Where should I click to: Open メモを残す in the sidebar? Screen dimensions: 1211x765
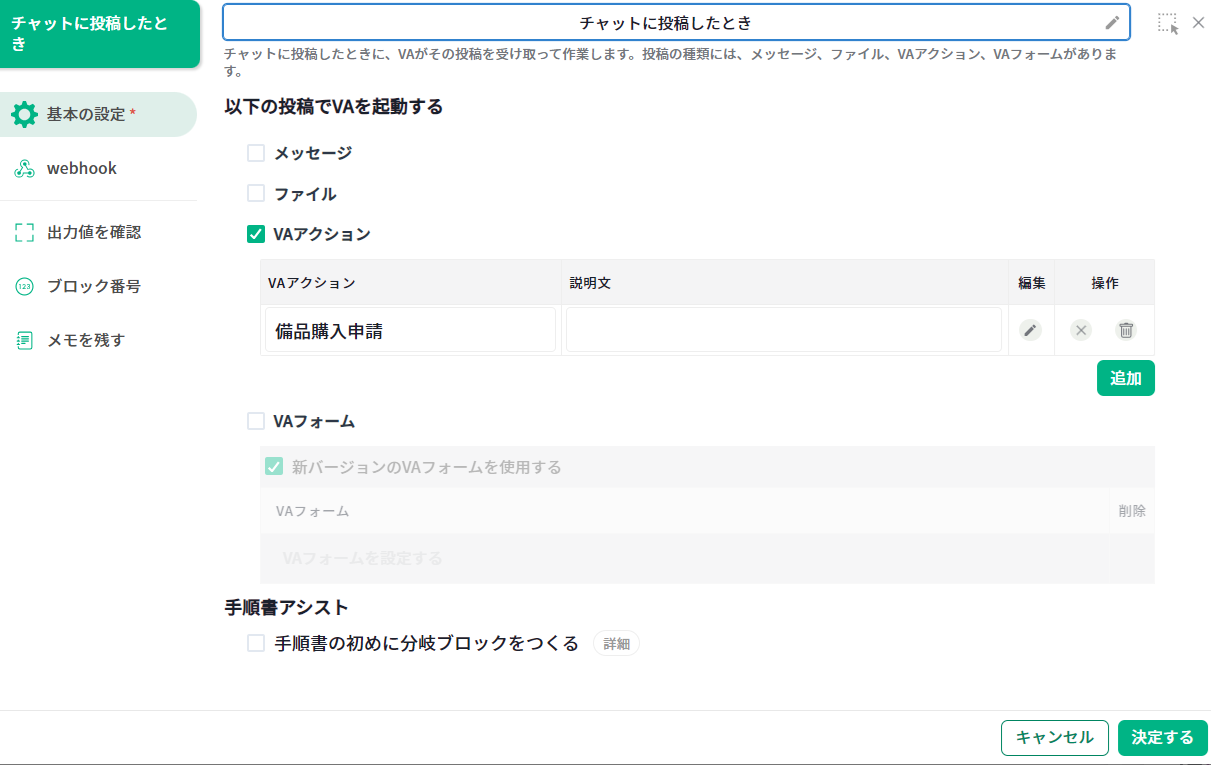(x=98, y=341)
